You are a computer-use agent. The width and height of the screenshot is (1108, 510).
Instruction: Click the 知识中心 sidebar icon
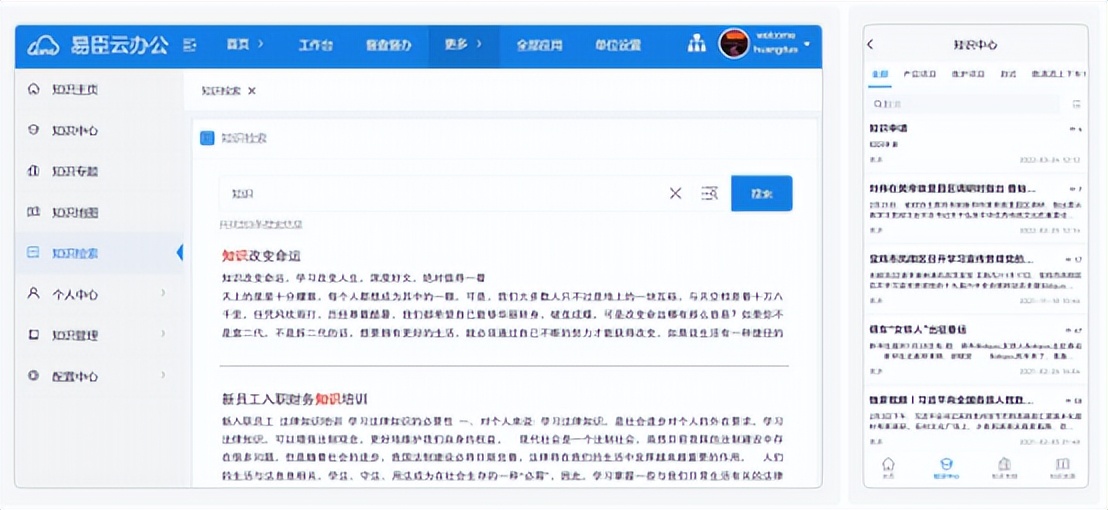point(33,130)
